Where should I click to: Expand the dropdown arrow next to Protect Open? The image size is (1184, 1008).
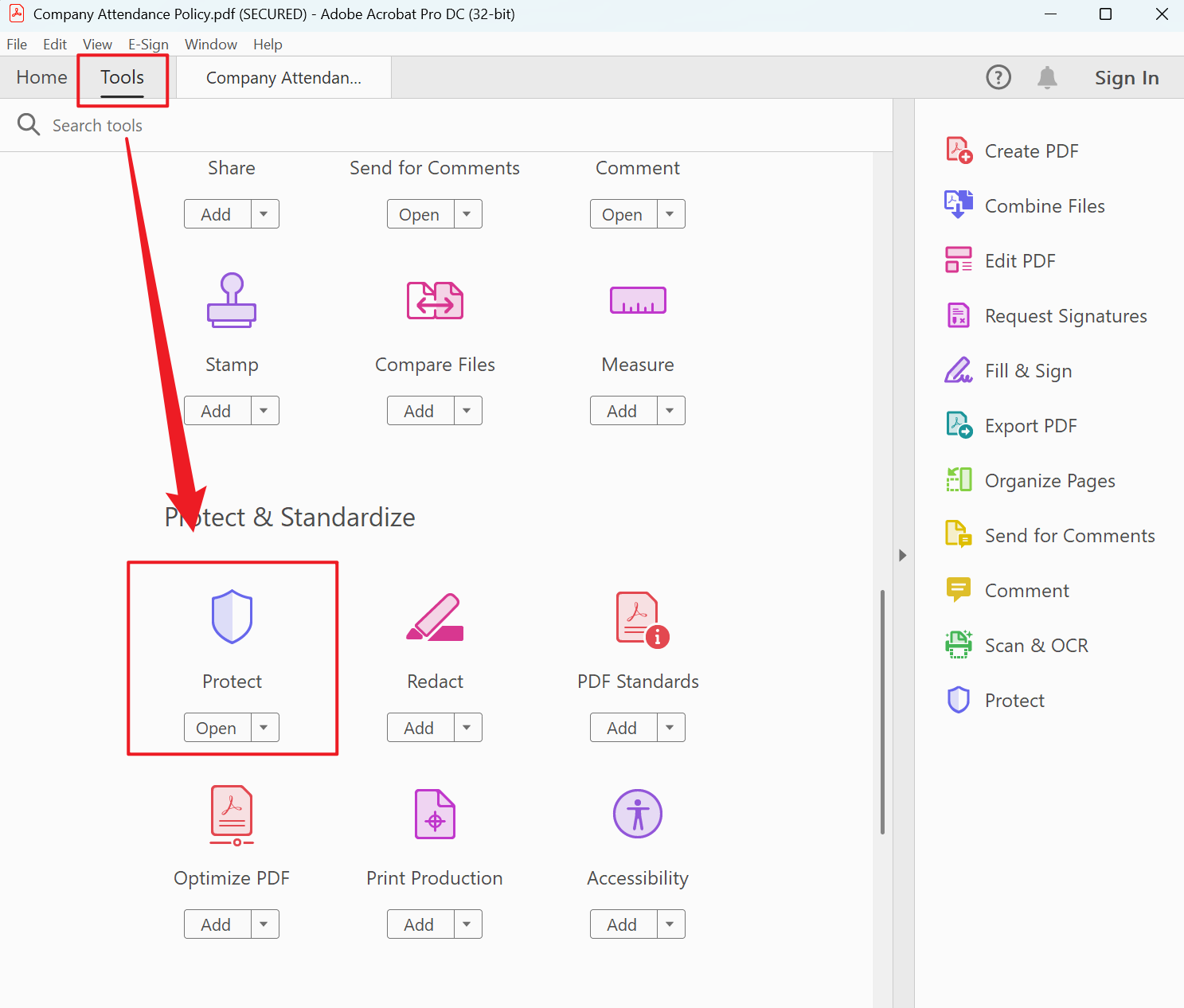click(x=264, y=728)
